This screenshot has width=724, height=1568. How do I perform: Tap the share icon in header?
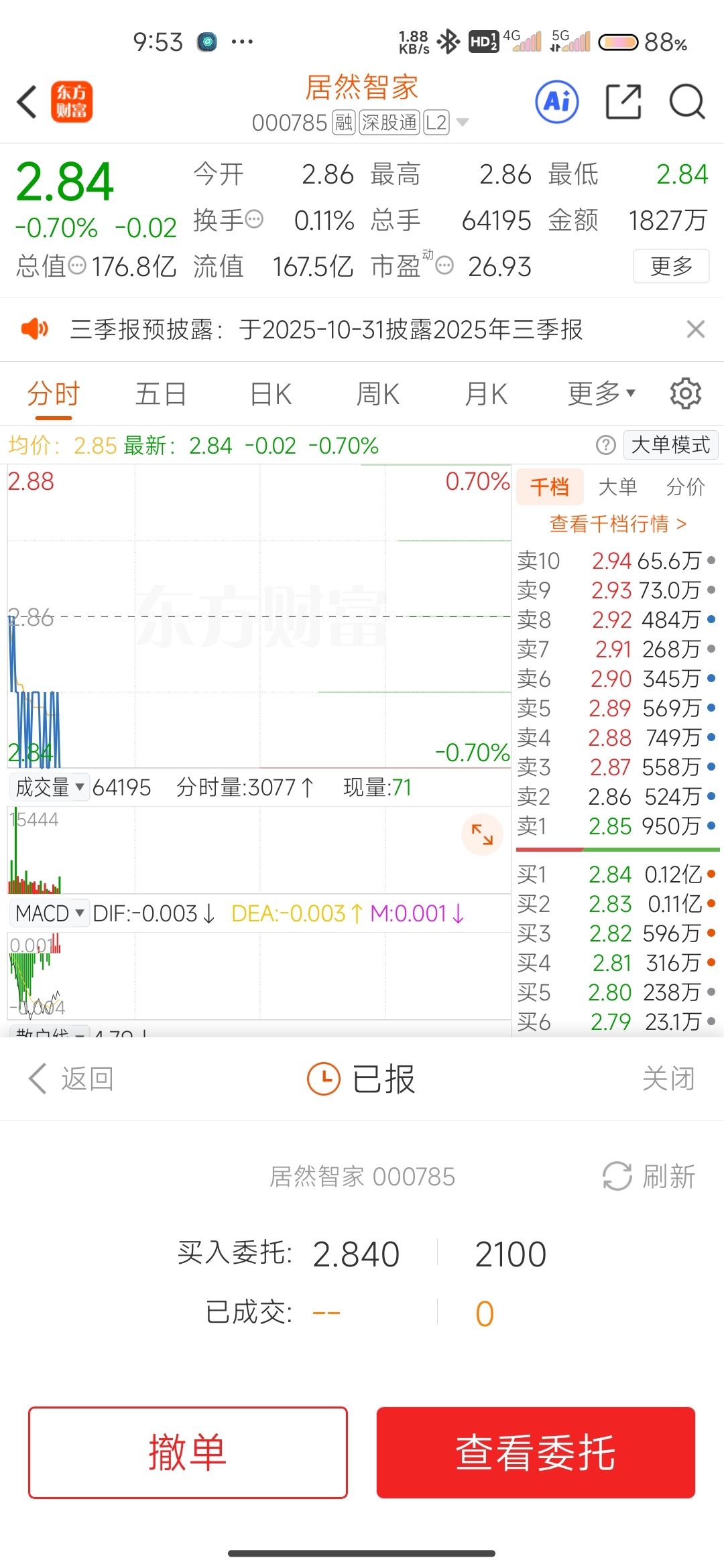[623, 102]
